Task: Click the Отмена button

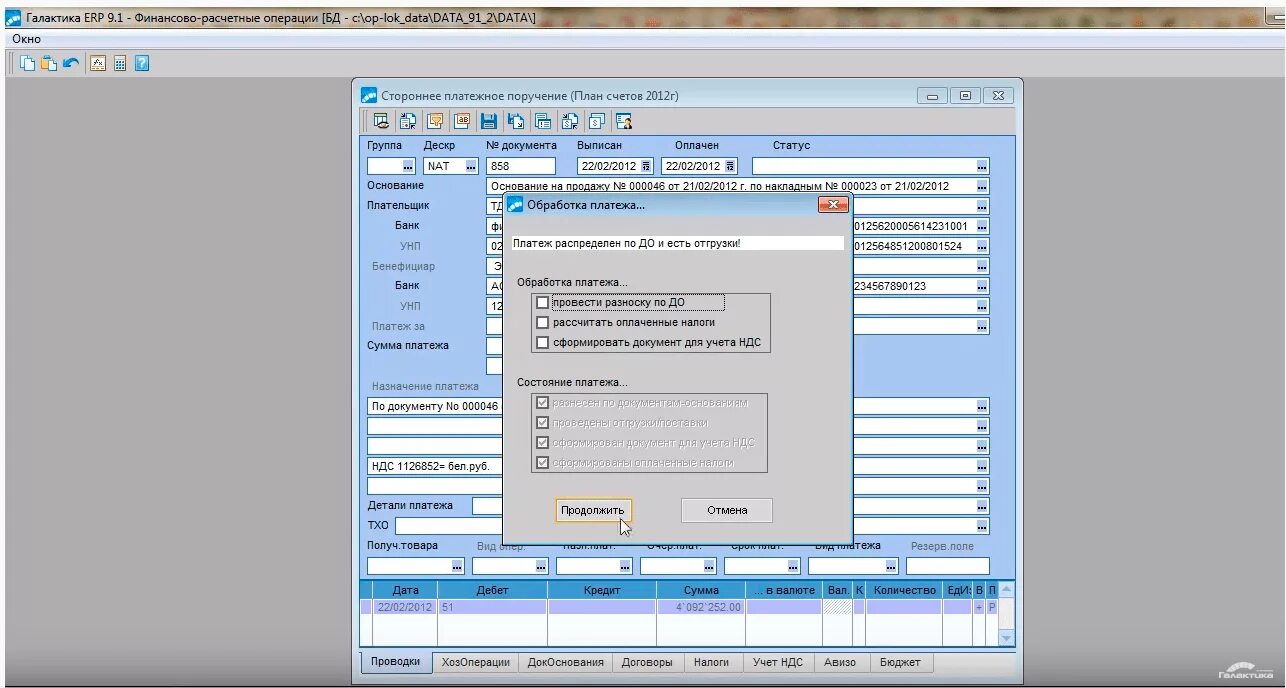Action: coord(727,510)
